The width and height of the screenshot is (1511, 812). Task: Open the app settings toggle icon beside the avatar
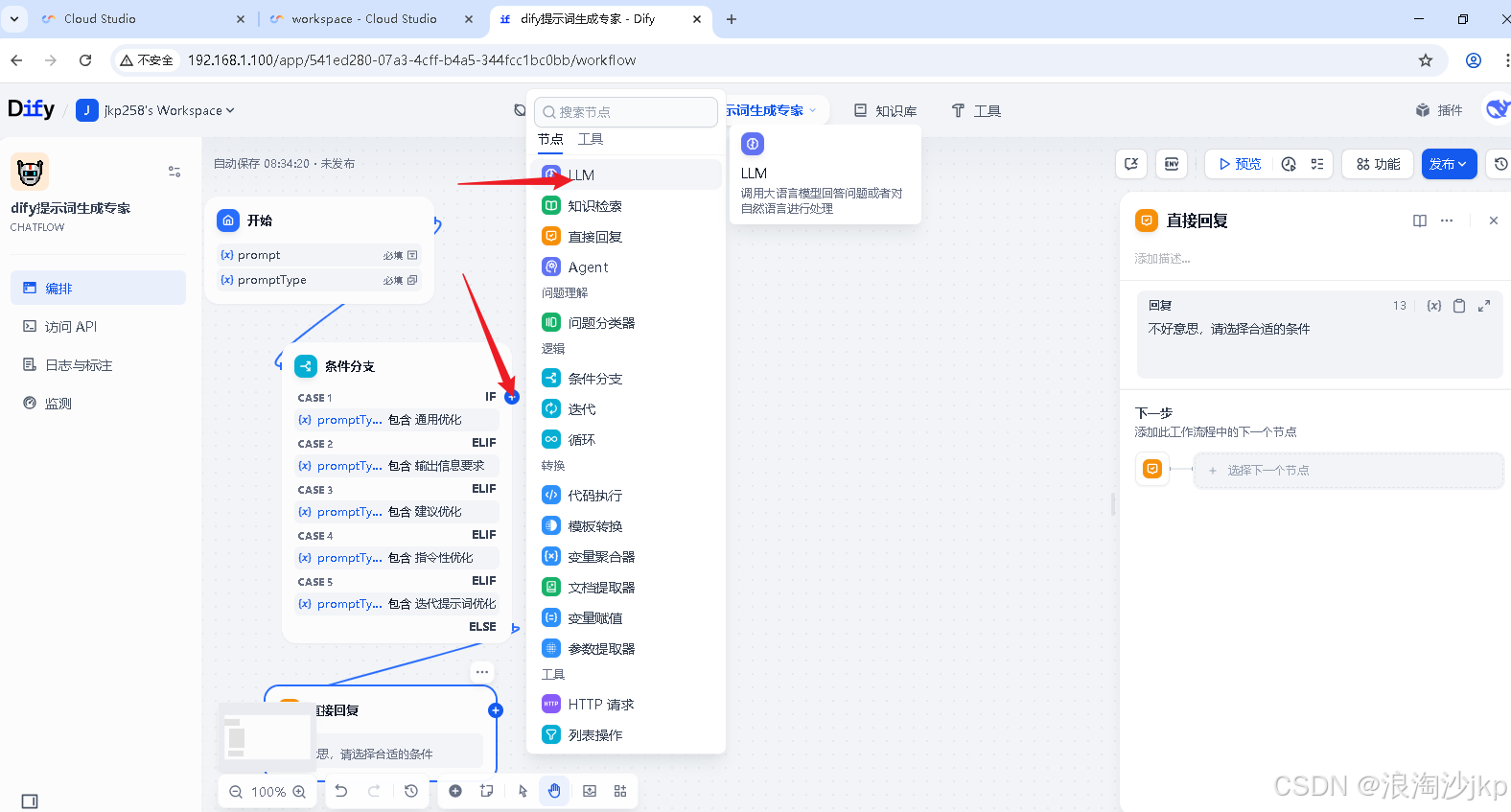click(x=174, y=172)
